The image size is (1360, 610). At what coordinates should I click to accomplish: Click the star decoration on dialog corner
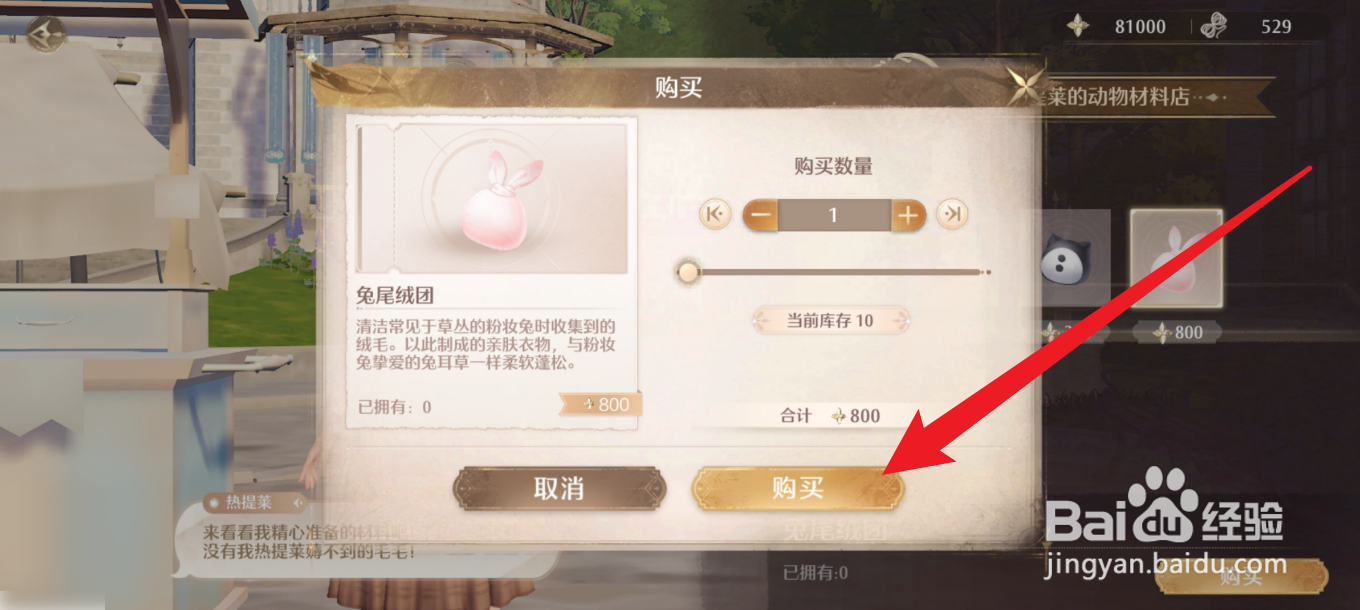point(1024,88)
